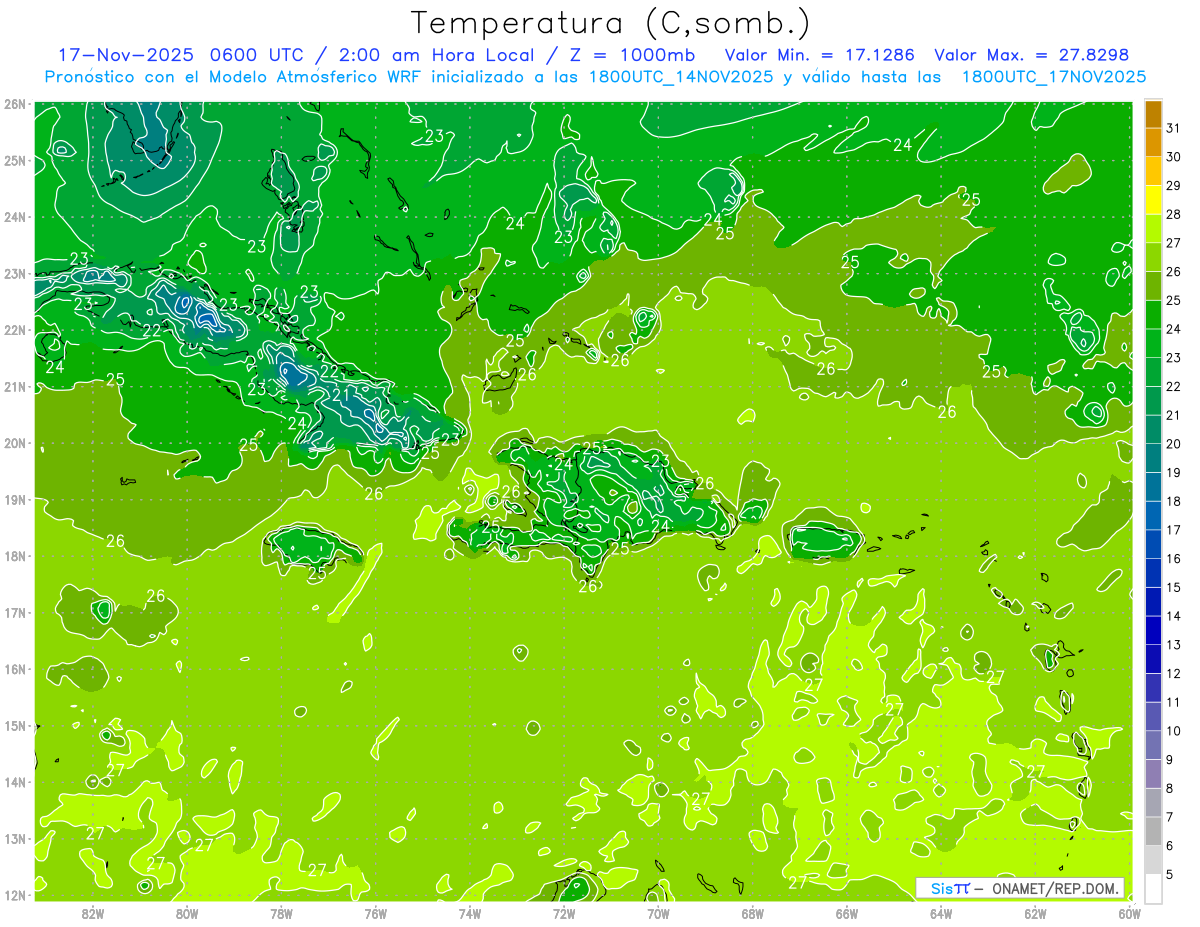Click the 16N latitude axis label
Image resolution: width=1200 pixels, height=927 pixels.
tap(15, 669)
